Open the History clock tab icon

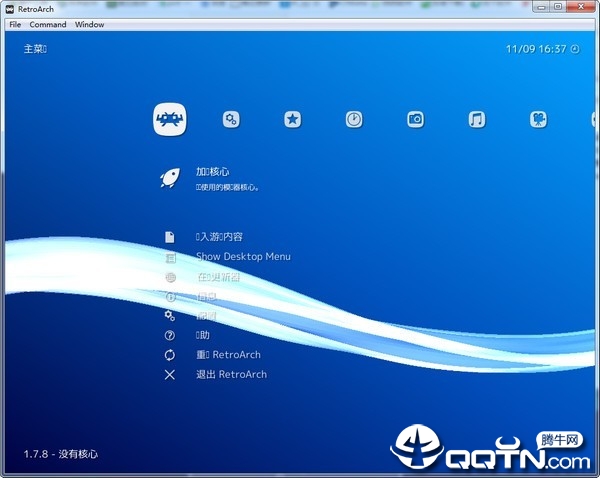pos(354,119)
